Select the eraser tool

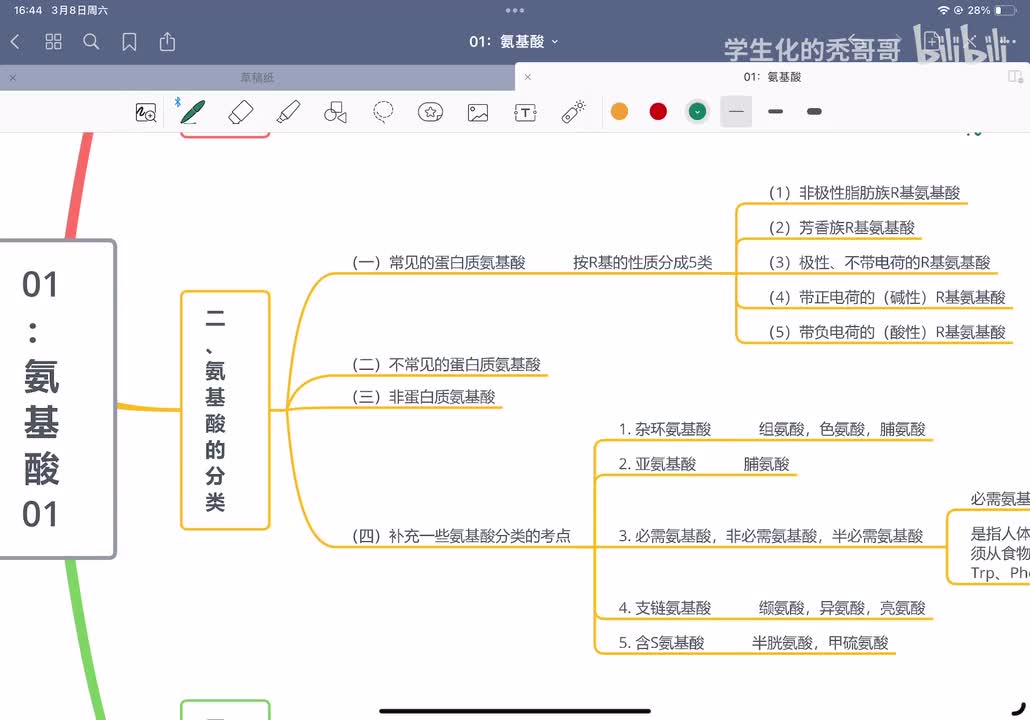[x=240, y=112]
